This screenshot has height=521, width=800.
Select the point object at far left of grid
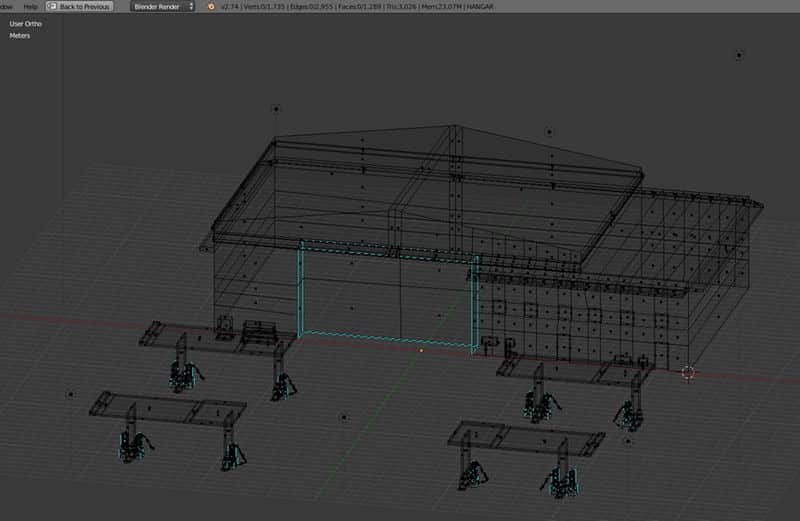(70, 394)
